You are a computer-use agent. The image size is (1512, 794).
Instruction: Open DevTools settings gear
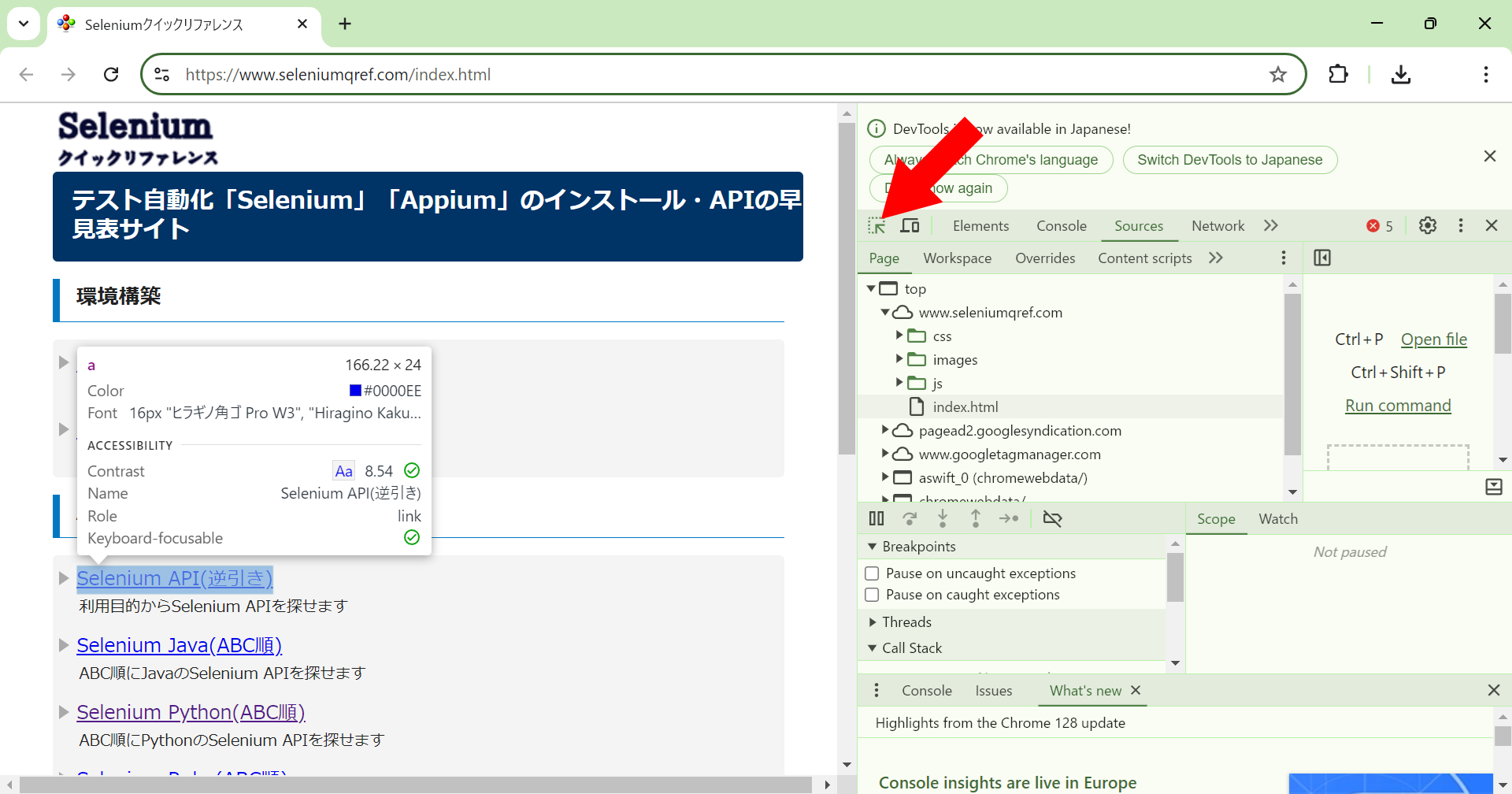pos(1428,226)
